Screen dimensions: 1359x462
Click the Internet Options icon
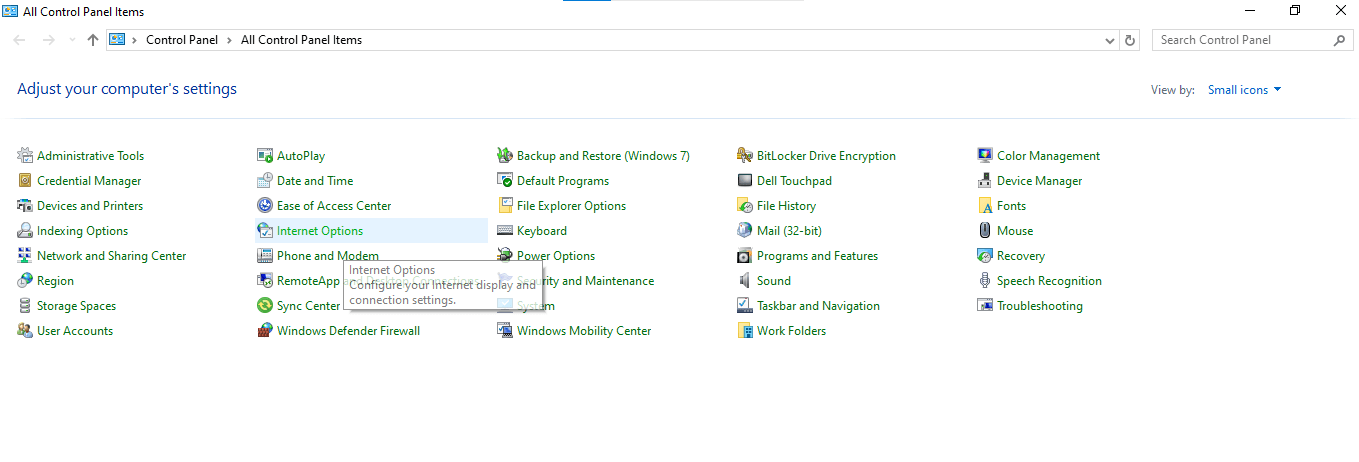coord(265,231)
